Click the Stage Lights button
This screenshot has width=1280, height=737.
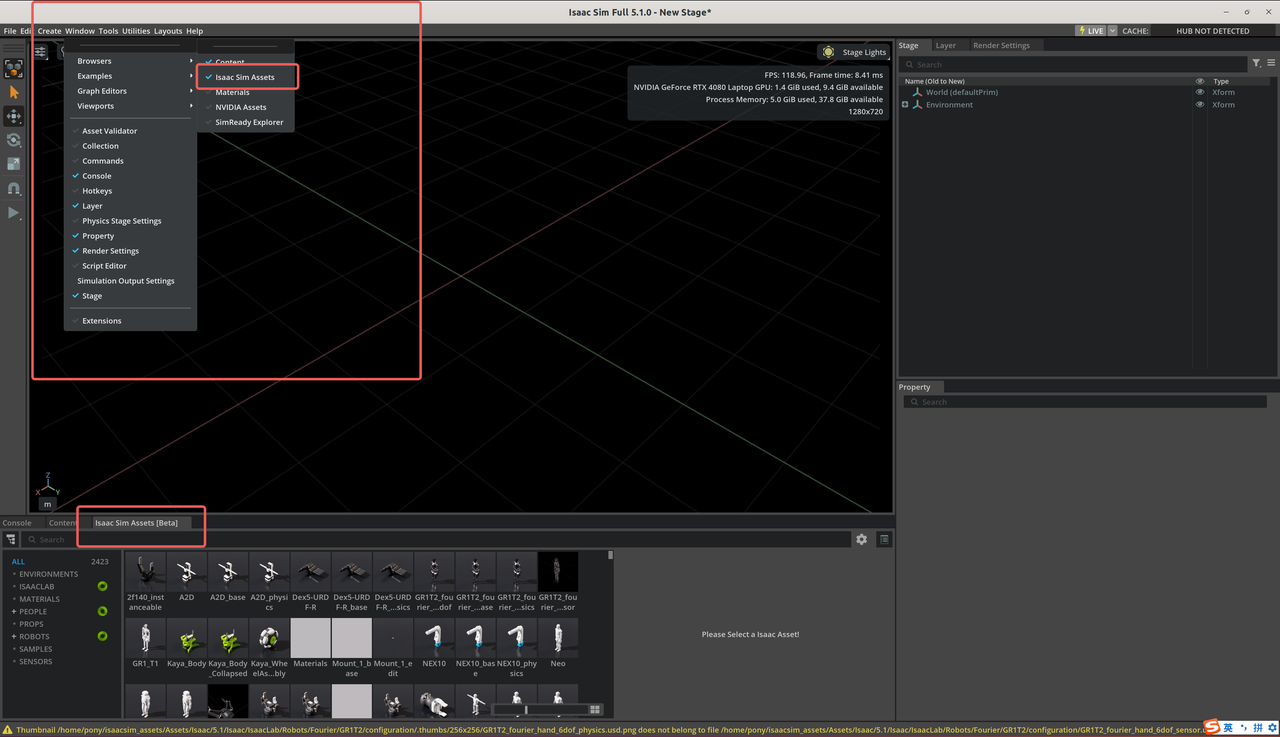point(853,52)
